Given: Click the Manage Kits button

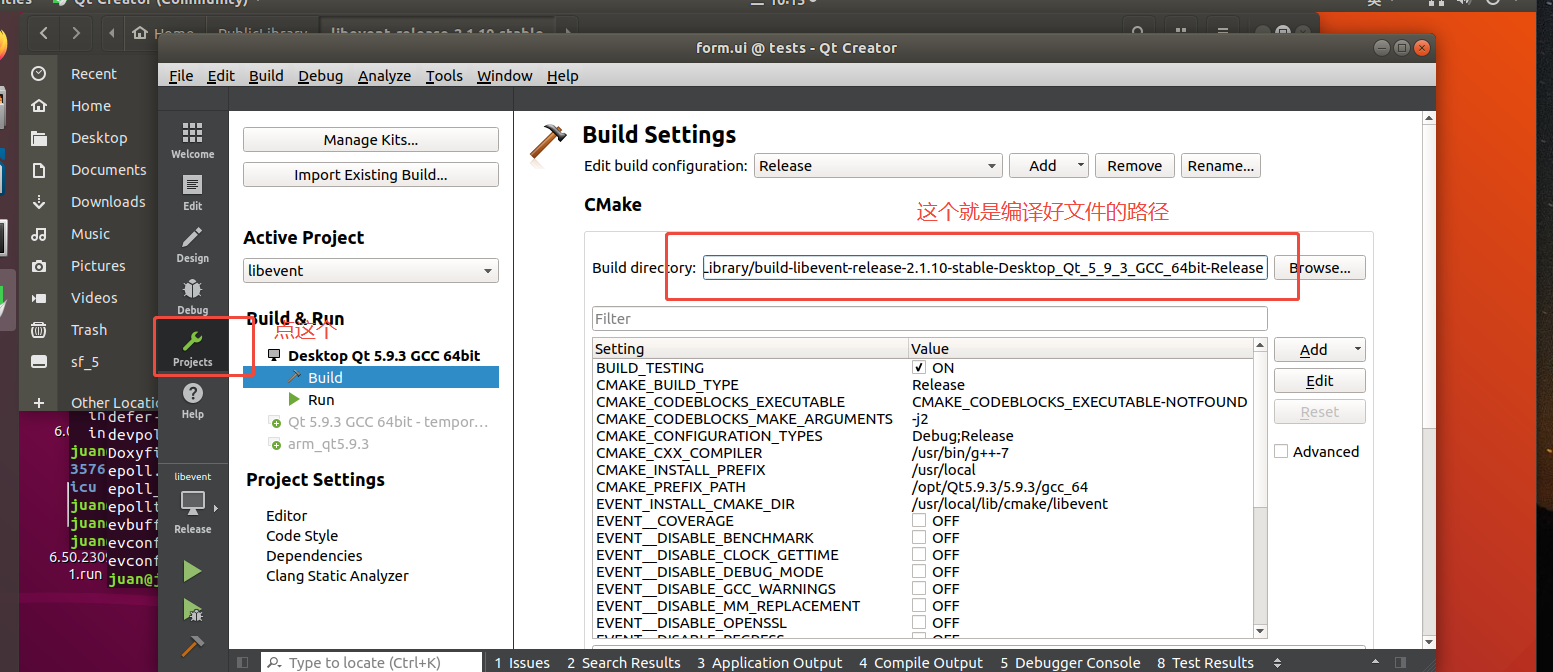Looking at the screenshot, I should tap(371, 140).
